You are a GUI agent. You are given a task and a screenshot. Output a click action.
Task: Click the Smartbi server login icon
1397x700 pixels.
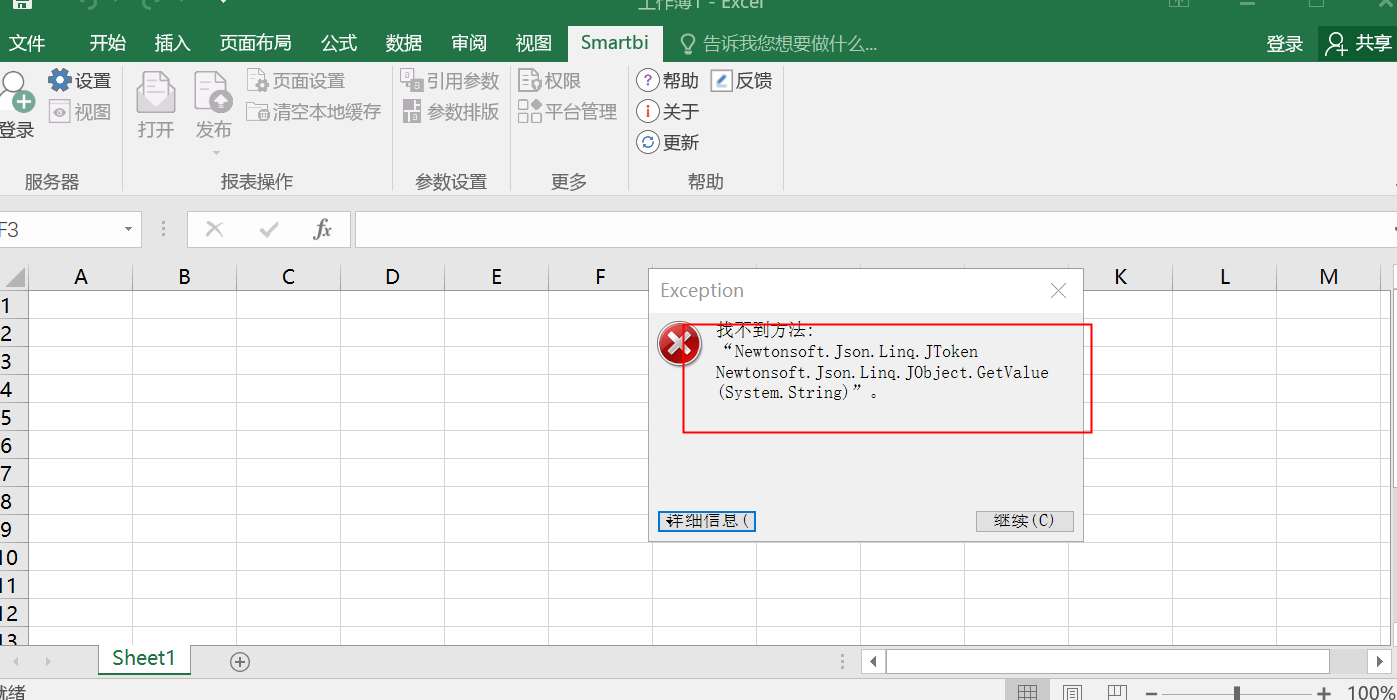click(x=16, y=105)
